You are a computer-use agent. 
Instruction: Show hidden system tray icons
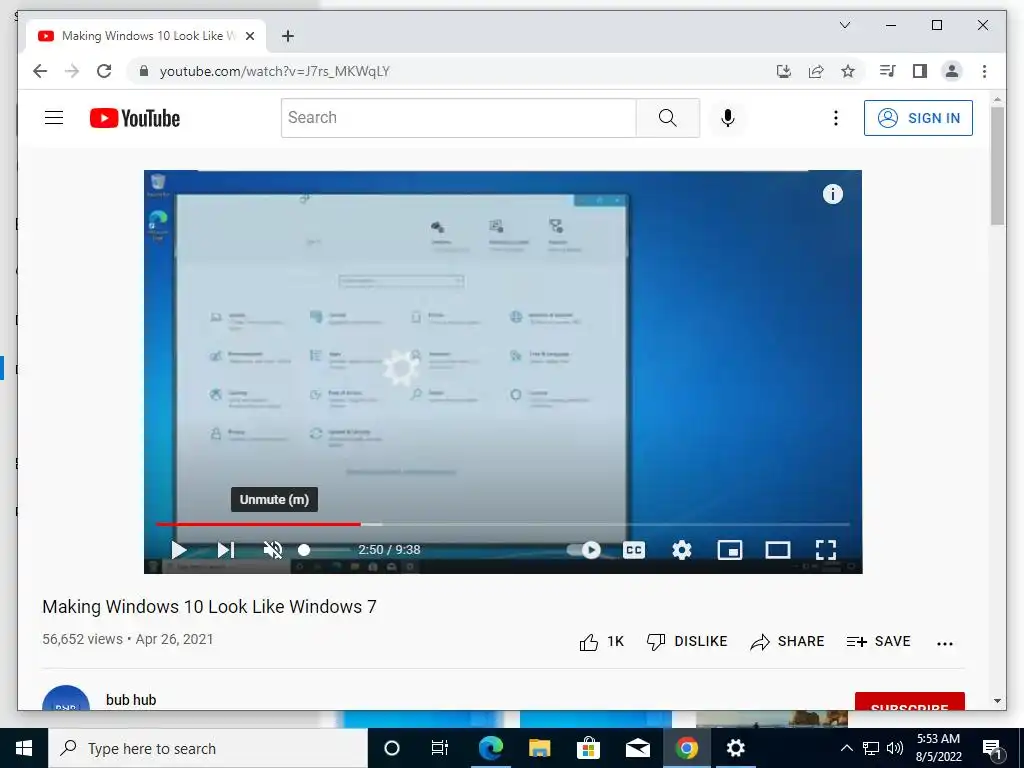tap(846, 748)
